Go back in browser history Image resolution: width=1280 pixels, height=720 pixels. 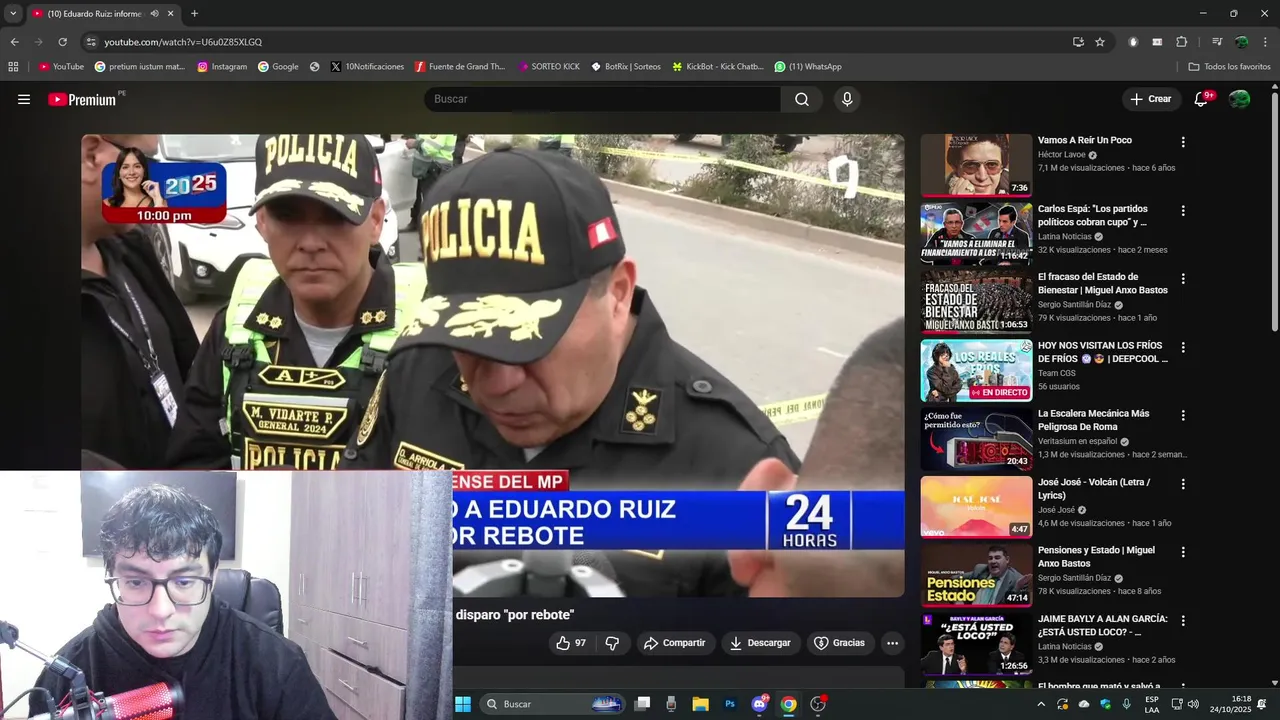click(14, 42)
